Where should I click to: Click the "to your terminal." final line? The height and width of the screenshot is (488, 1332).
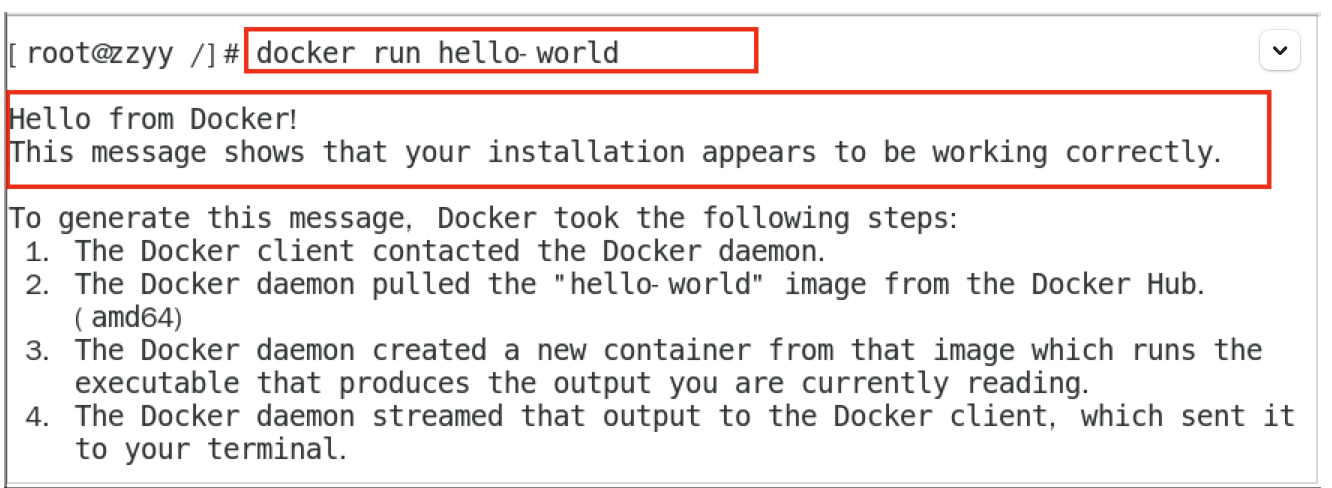point(210,449)
